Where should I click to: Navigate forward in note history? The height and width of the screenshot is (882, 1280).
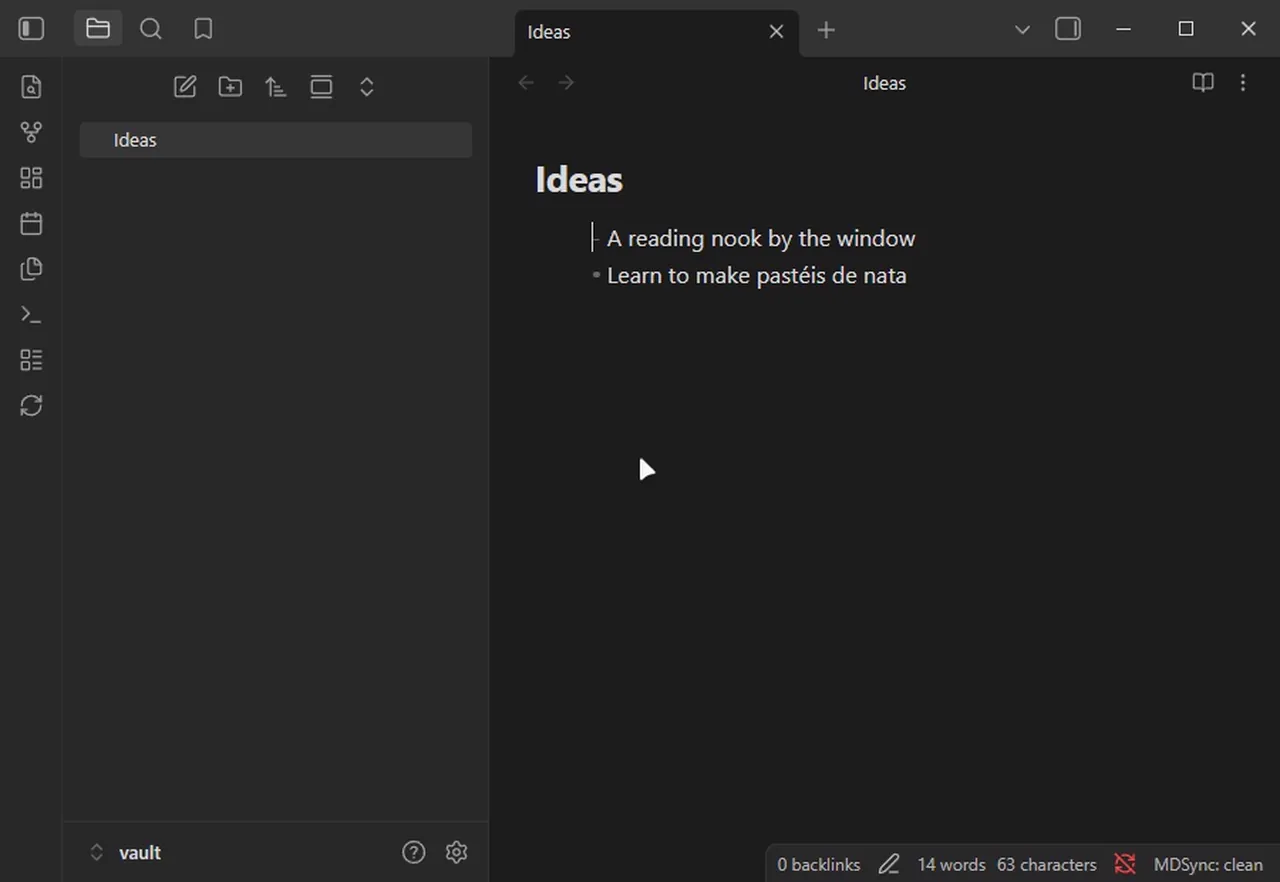tap(566, 83)
